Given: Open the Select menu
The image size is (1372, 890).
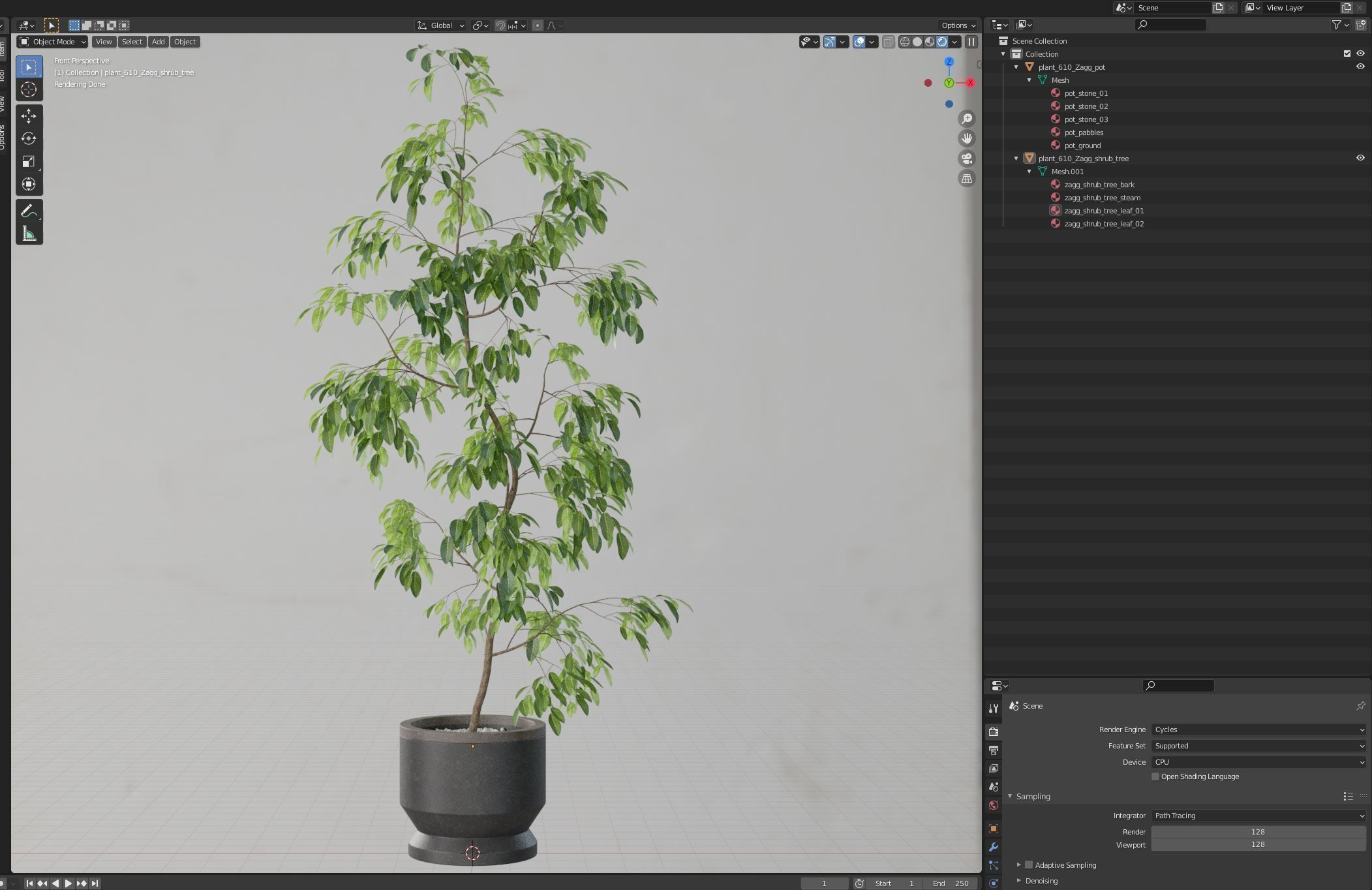Looking at the screenshot, I should click(132, 42).
